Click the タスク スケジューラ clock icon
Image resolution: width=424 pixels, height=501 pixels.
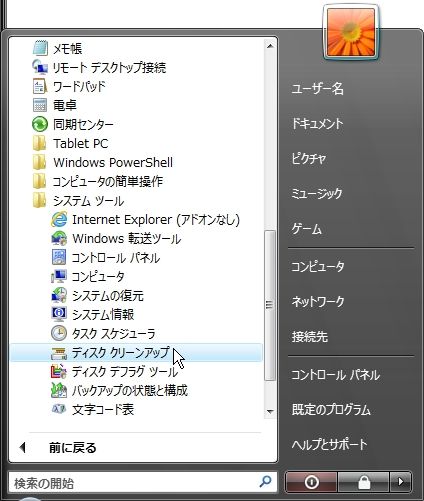(59, 333)
